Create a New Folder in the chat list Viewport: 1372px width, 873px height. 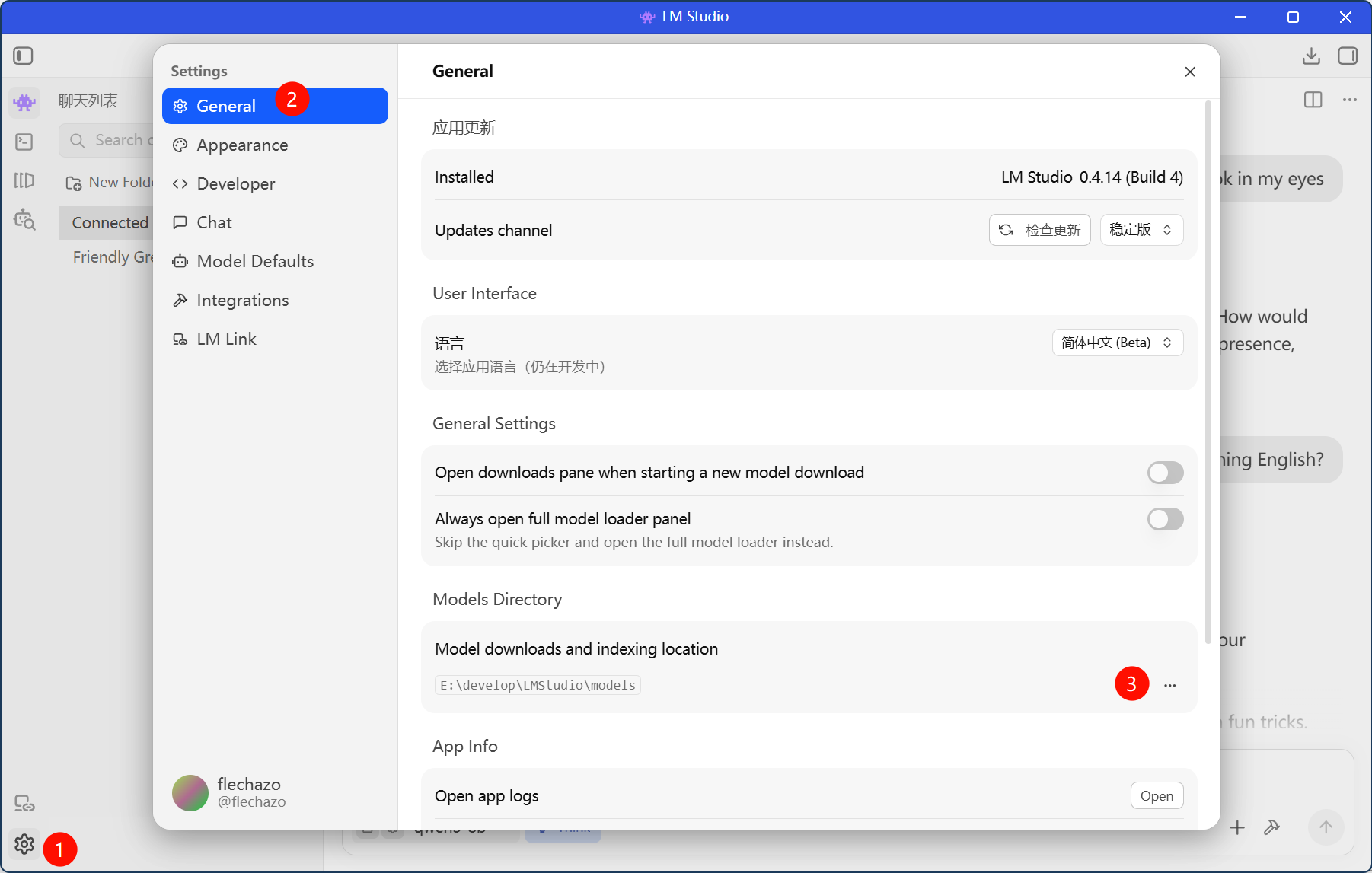pyautogui.click(x=110, y=183)
